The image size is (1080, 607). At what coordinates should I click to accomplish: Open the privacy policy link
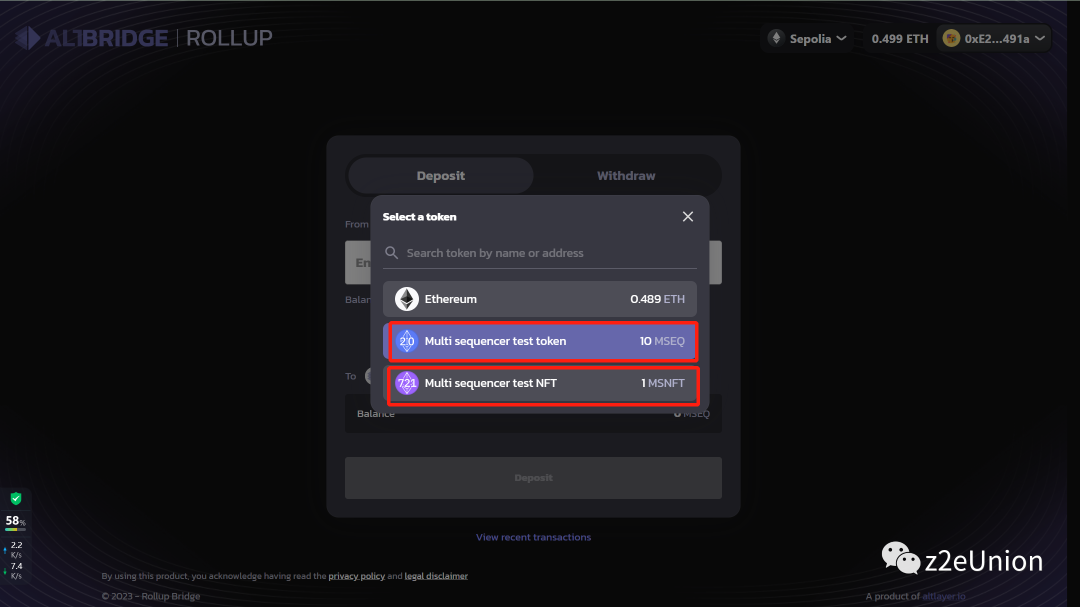[x=357, y=576]
